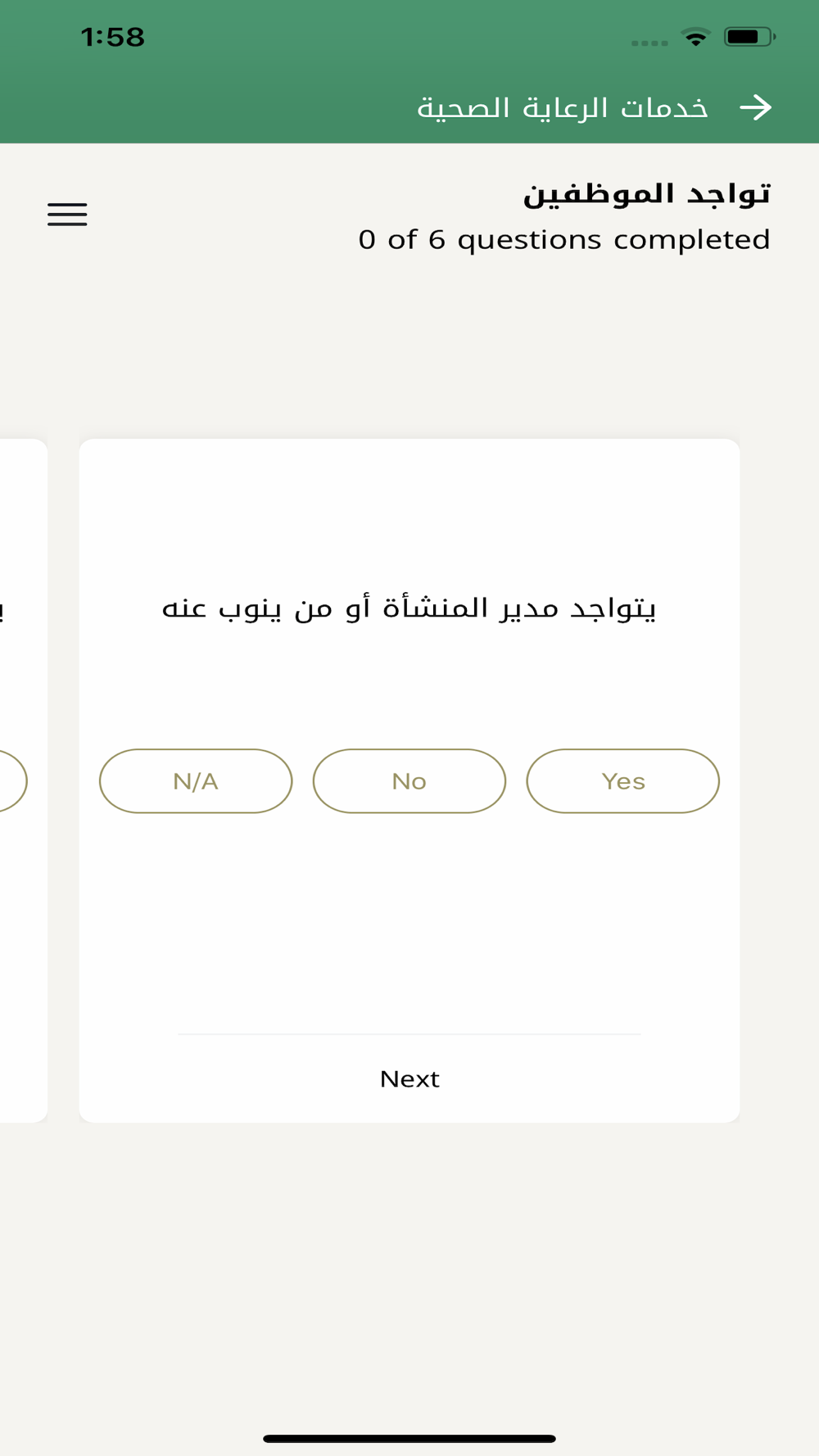The height and width of the screenshot is (1456, 819).
Task: Tap the battery indicator icon
Action: 749,37
